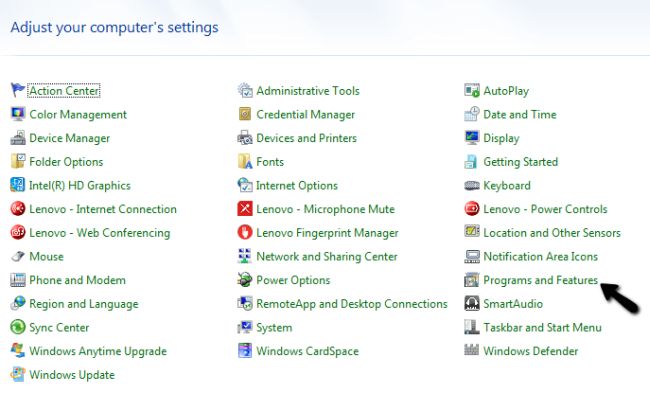Image resolution: width=650 pixels, height=393 pixels.
Task: Open the AutoPlay link
Action: (506, 91)
